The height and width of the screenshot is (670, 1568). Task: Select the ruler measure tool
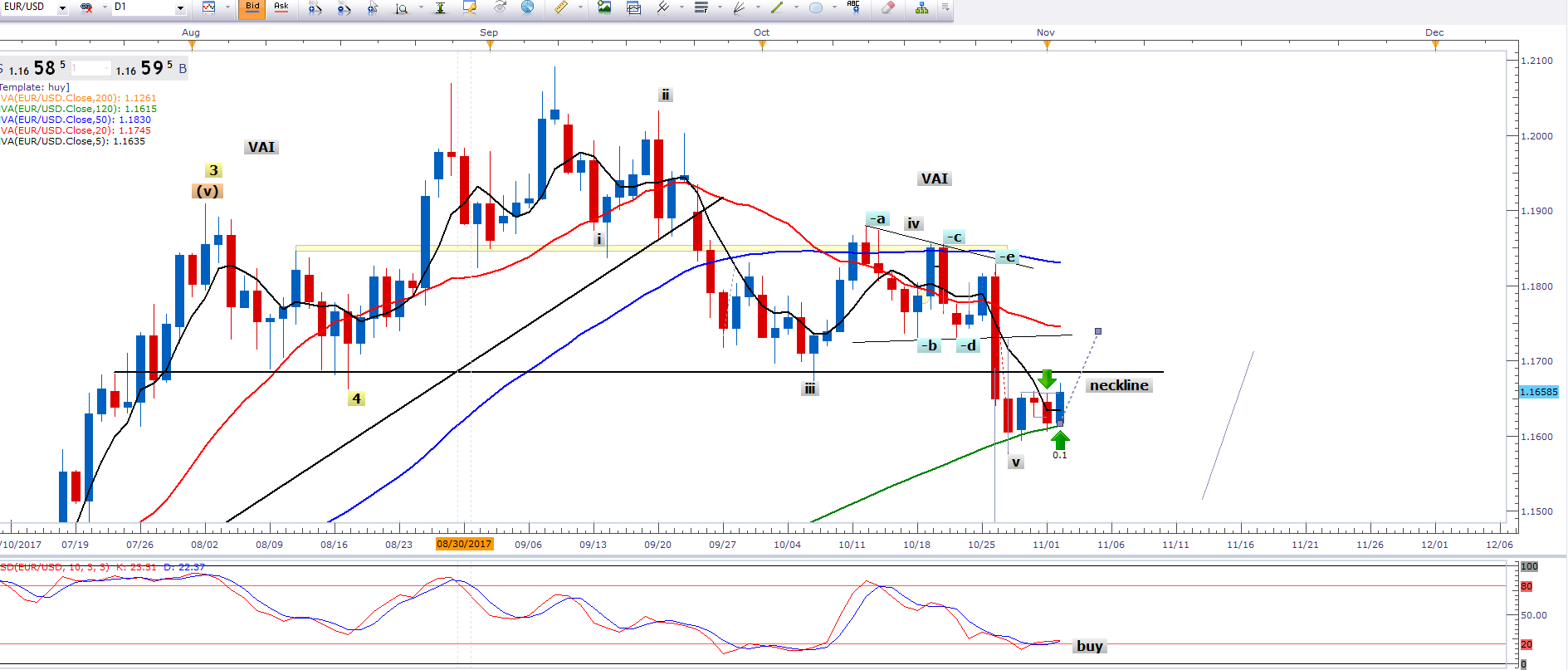click(x=561, y=7)
